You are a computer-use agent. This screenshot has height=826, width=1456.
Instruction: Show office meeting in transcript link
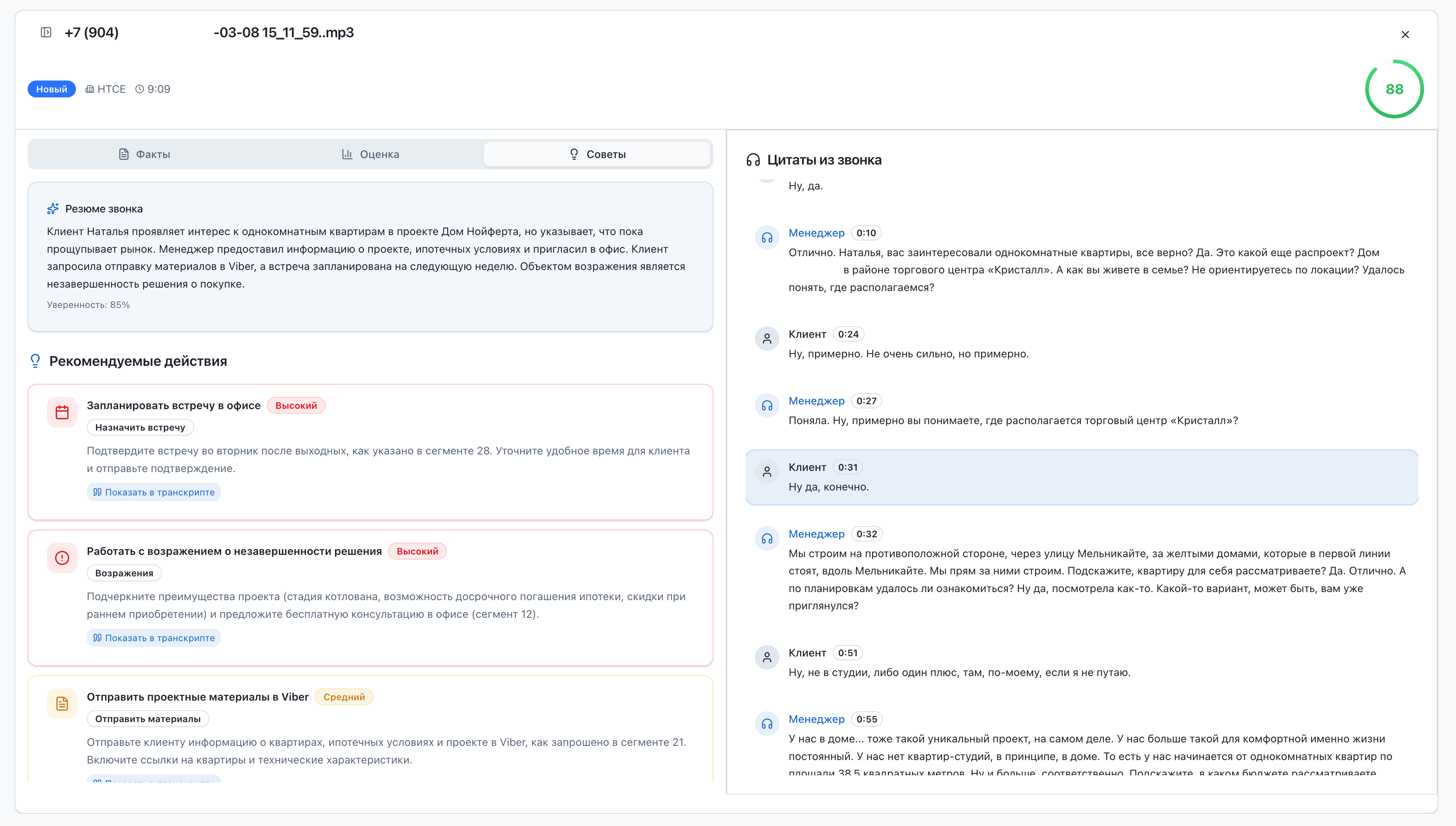click(154, 492)
